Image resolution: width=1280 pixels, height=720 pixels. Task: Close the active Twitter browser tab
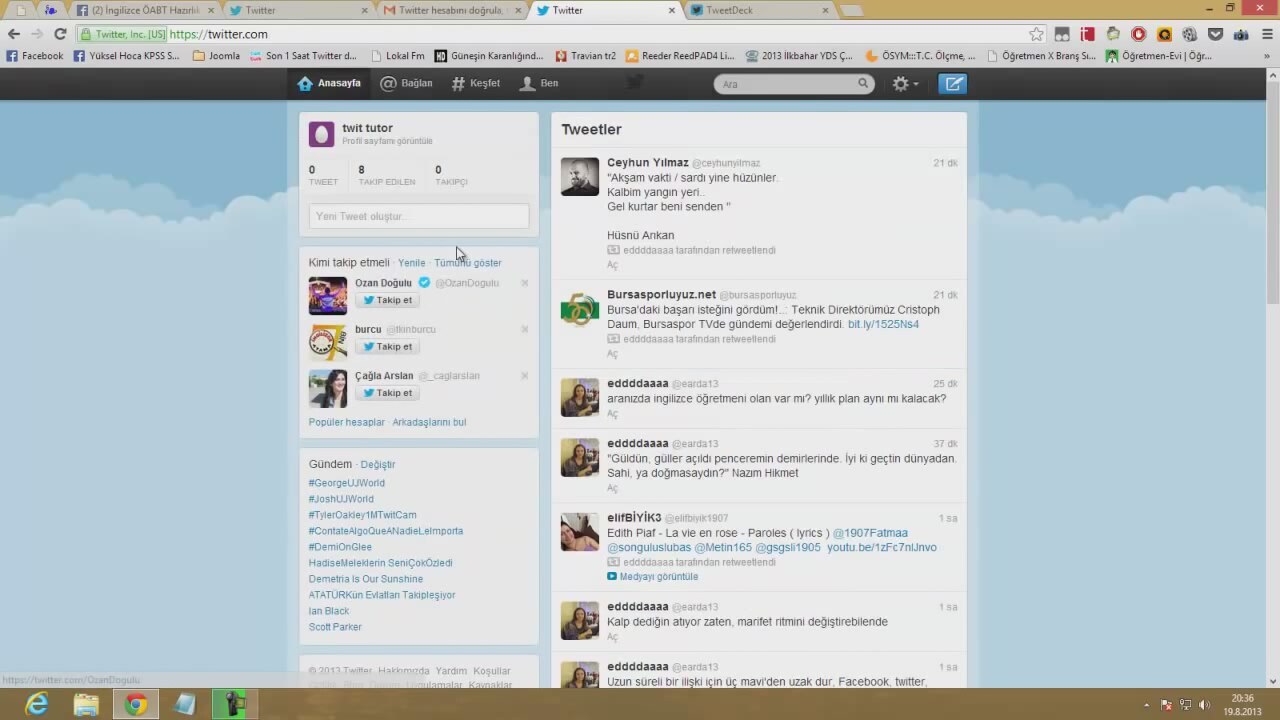(x=672, y=10)
